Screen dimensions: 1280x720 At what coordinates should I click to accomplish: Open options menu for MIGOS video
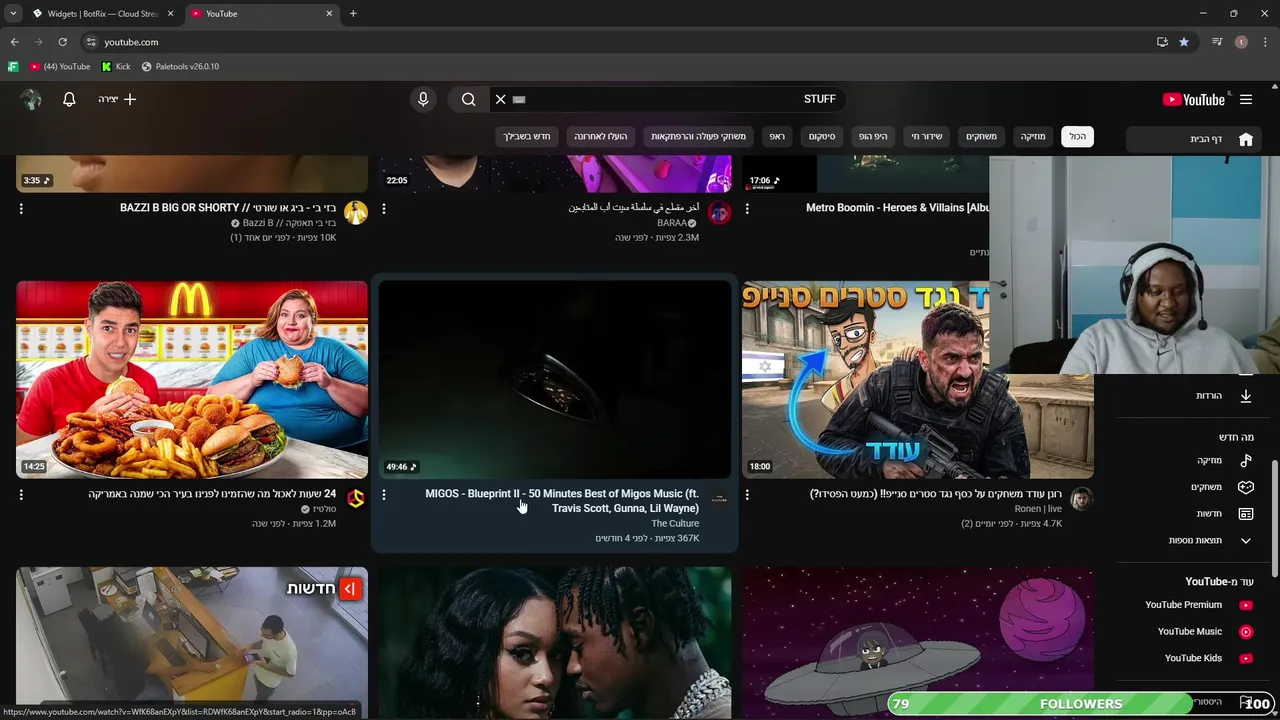384,495
